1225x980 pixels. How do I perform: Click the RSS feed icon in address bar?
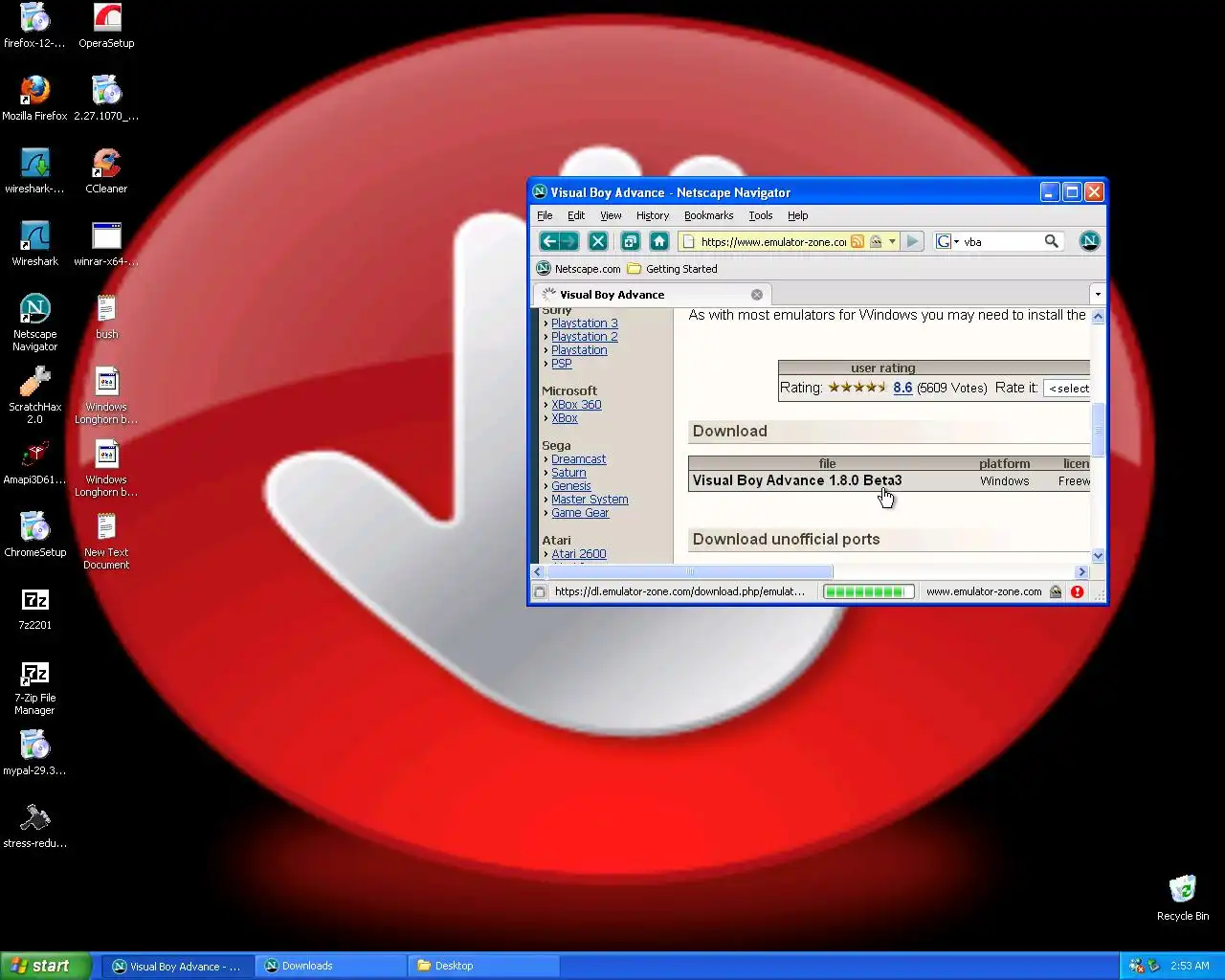click(x=857, y=241)
